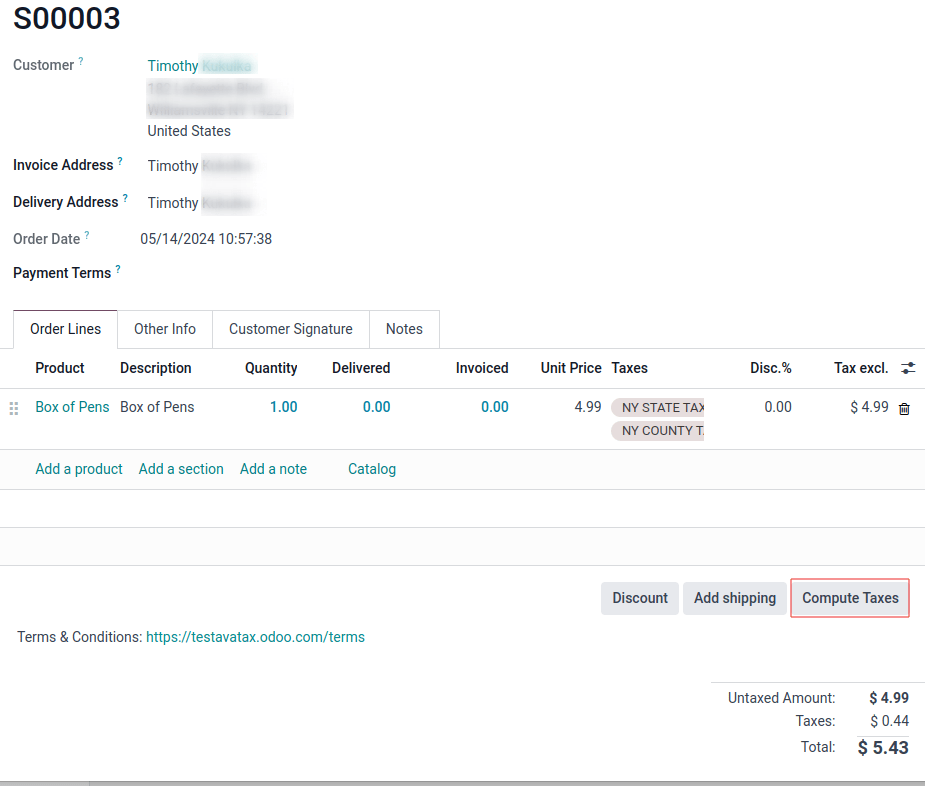
Task: Select the Order Lines tab
Action: click(64, 328)
